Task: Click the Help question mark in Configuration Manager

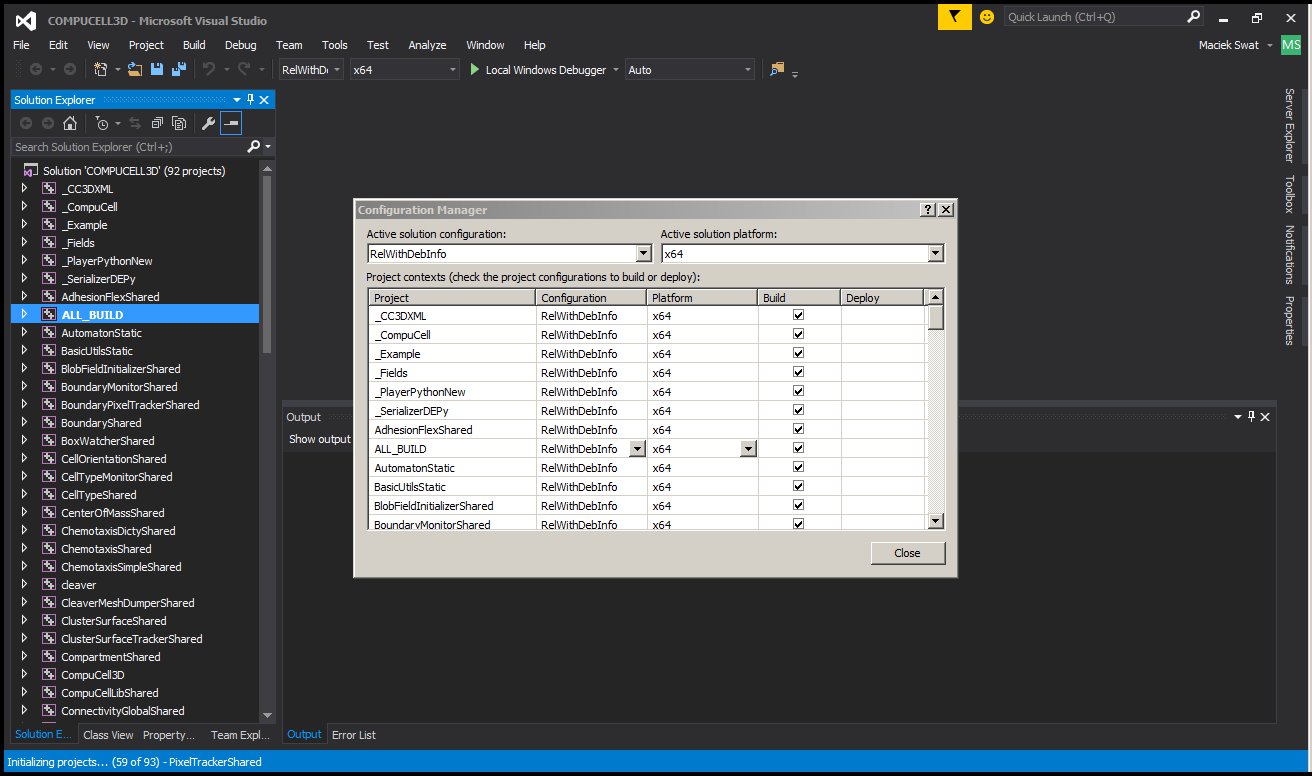Action: (927, 210)
